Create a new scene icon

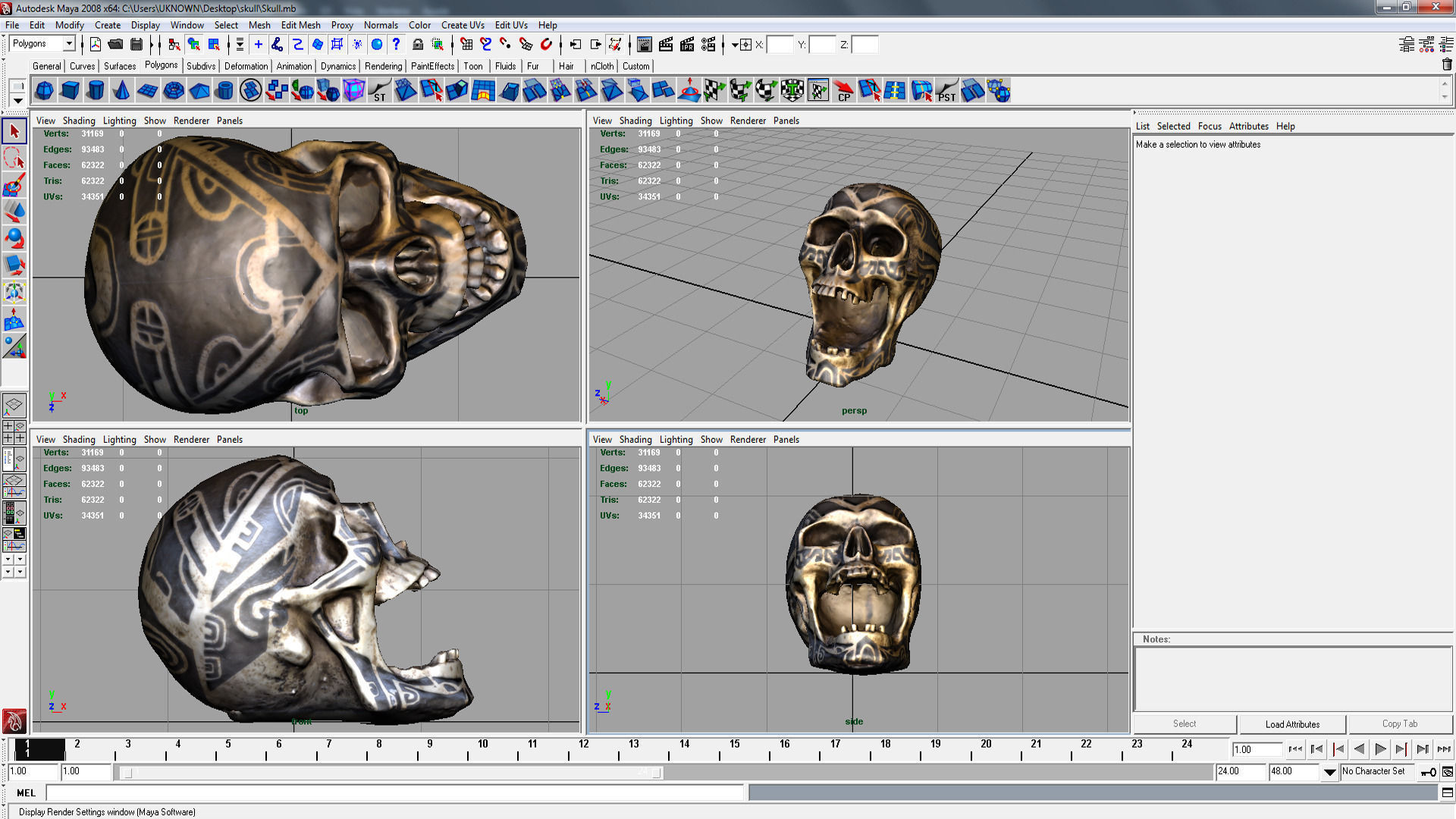96,45
